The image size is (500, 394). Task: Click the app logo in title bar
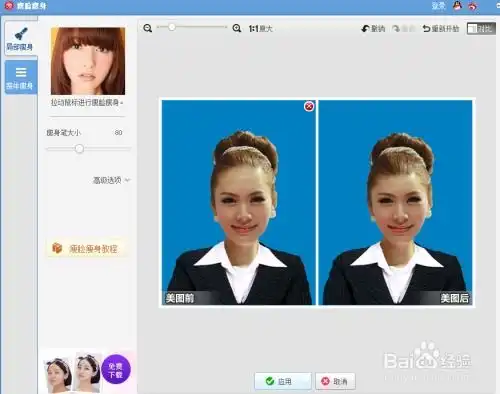click(9, 6)
